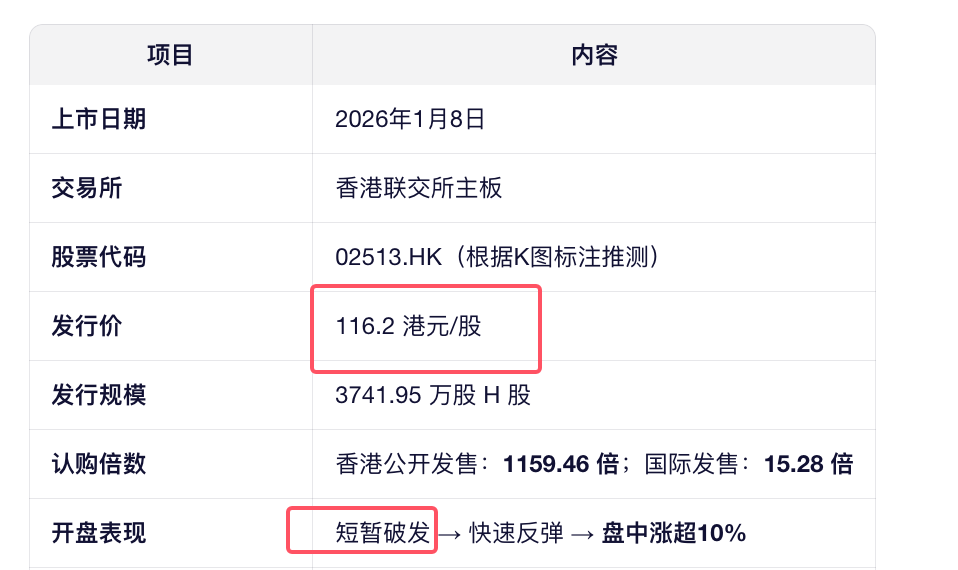This screenshot has height=570, width=958.
Task: Click the 香港联交所主板 cell text
Action: (x=419, y=188)
